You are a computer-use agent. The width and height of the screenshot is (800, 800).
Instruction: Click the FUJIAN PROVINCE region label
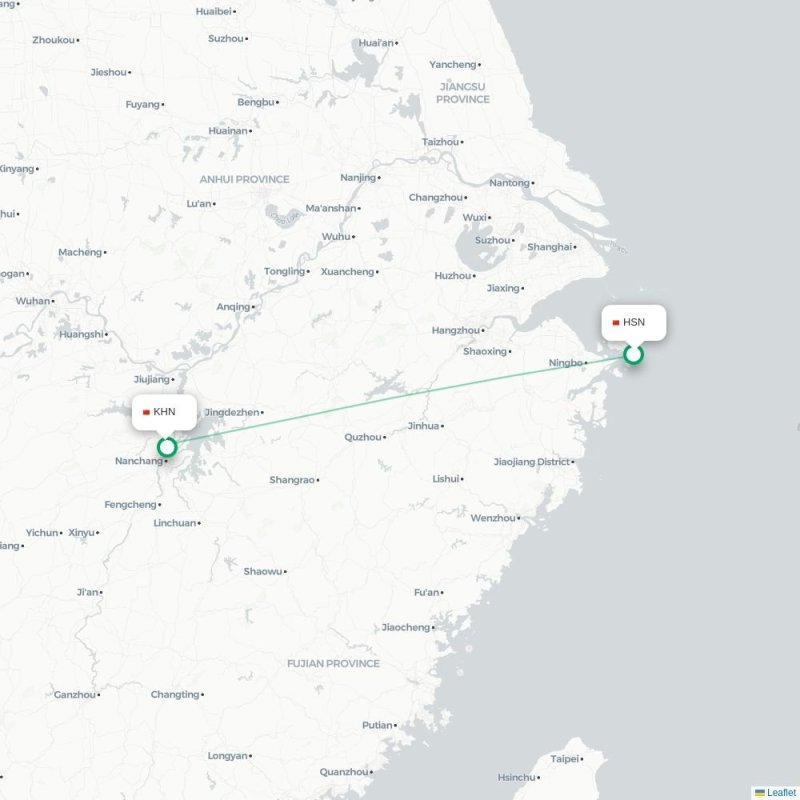click(333, 663)
